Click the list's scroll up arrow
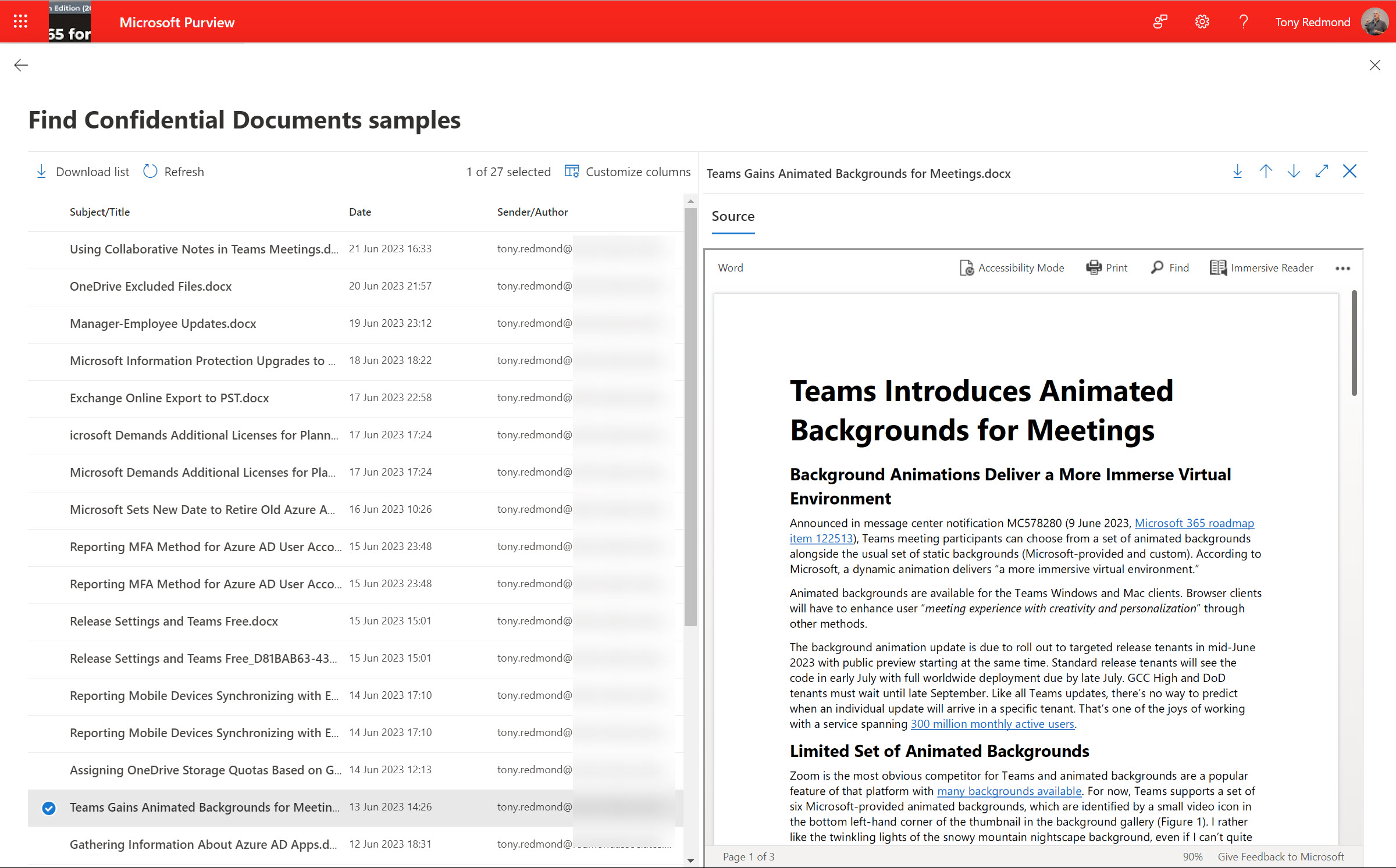Screen dimensions: 1396x868 [690, 201]
